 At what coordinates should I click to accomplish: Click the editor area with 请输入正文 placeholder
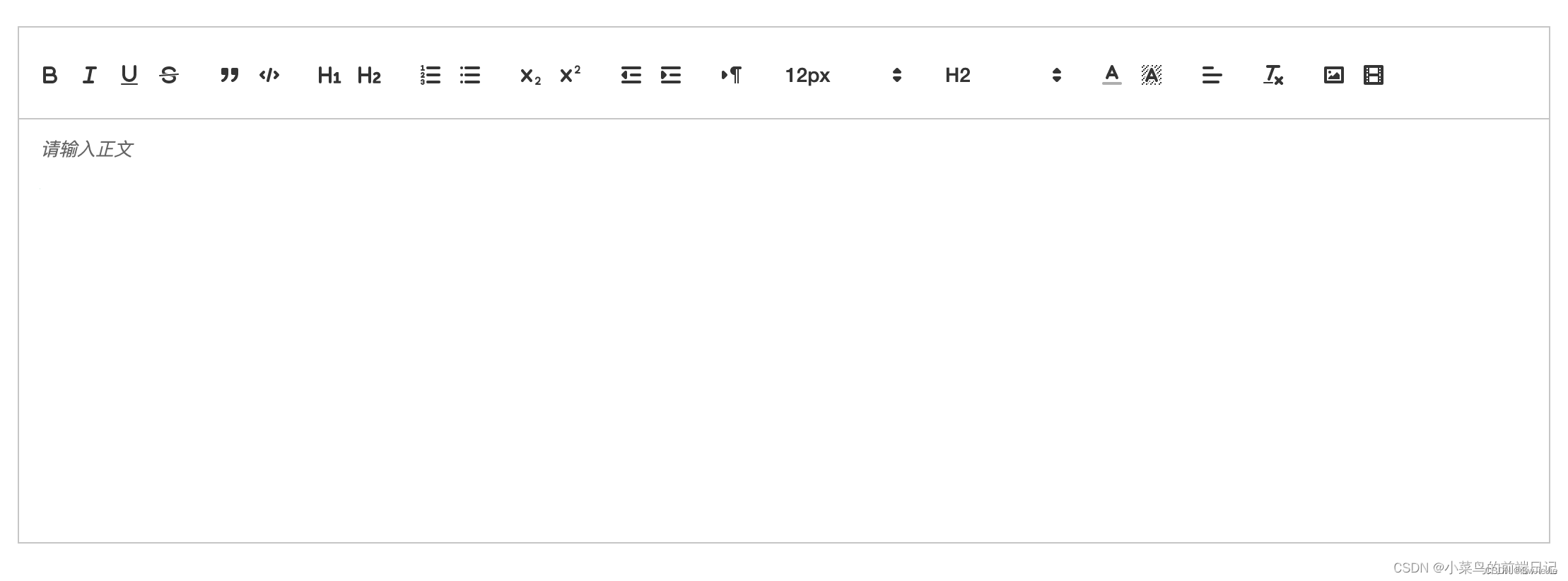(x=784, y=330)
